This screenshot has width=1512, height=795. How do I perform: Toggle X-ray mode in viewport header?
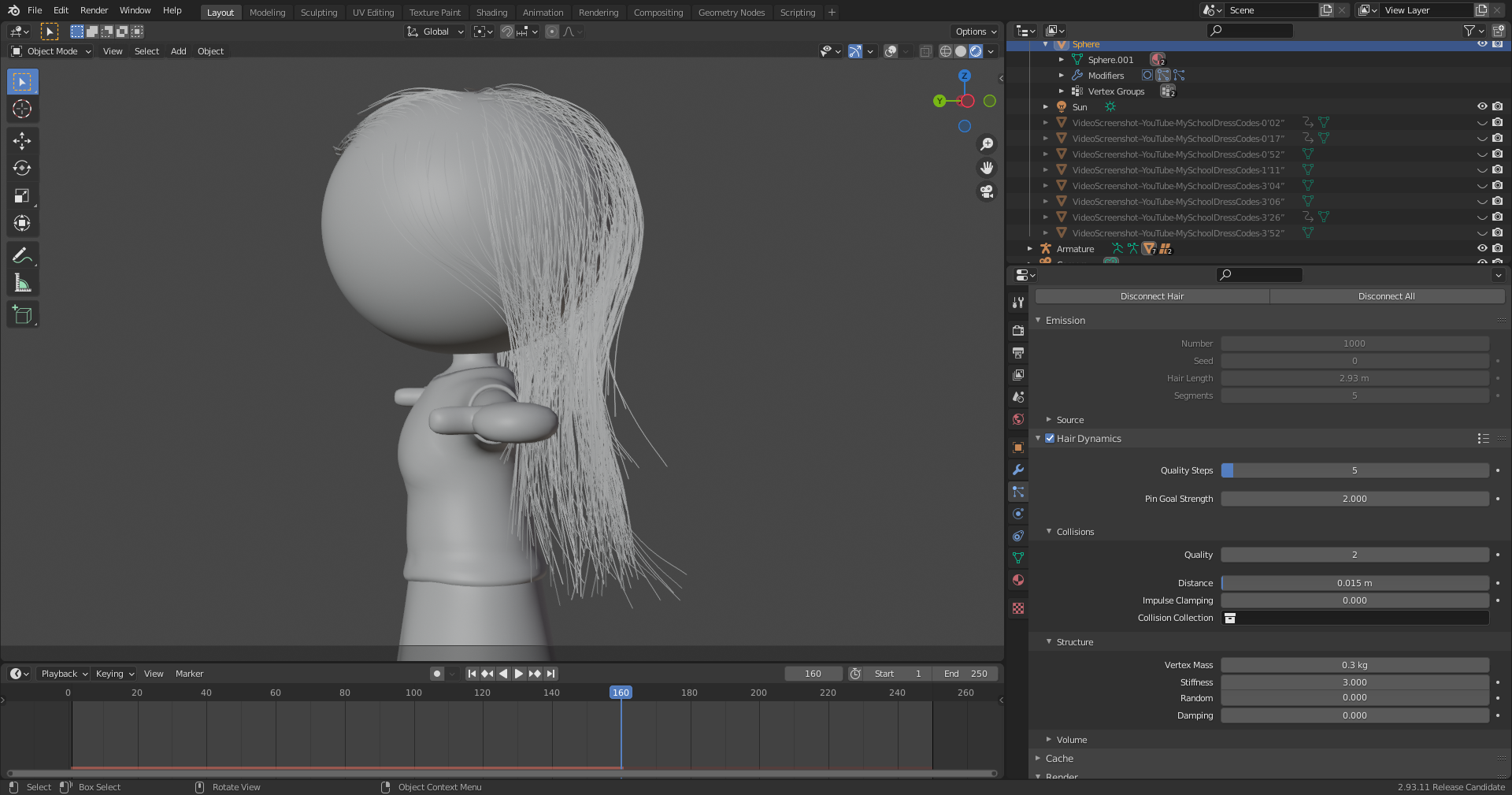pyautogui.click(x=926, y=51)
